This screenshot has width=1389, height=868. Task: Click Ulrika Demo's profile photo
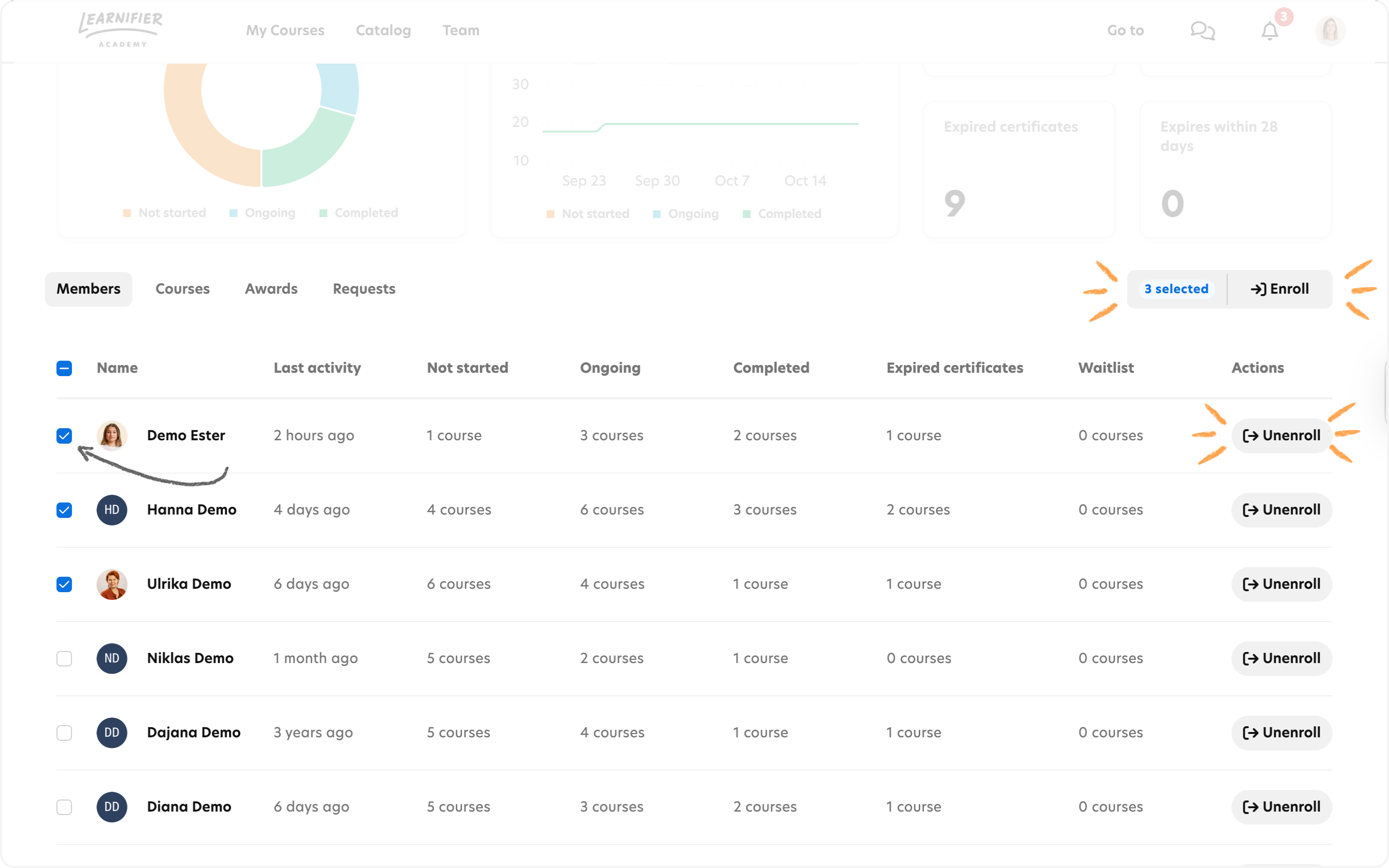click(x=112, y=584)
